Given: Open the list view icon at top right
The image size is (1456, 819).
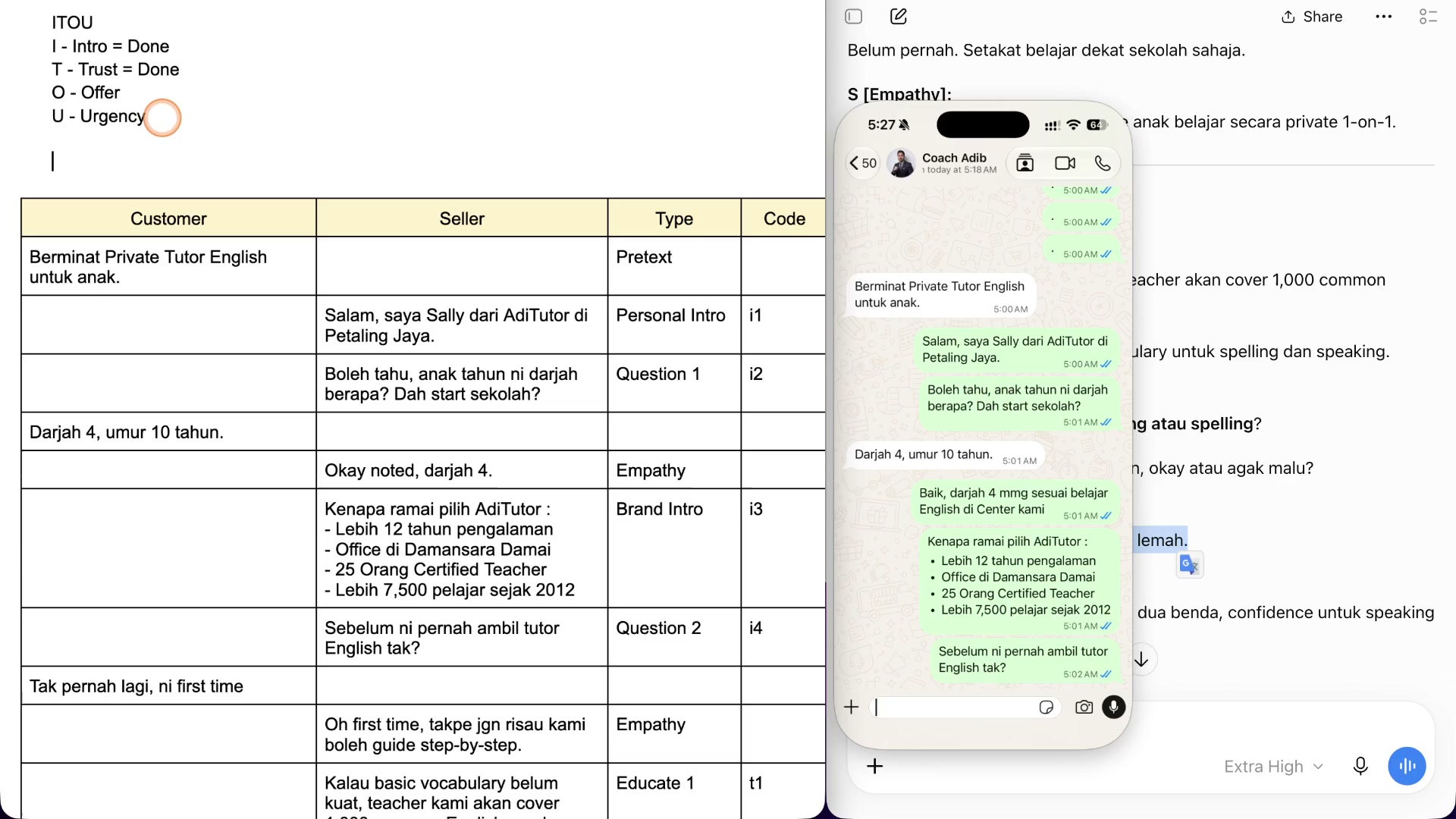Looking at the screenshot, I should pos(1428,17).
